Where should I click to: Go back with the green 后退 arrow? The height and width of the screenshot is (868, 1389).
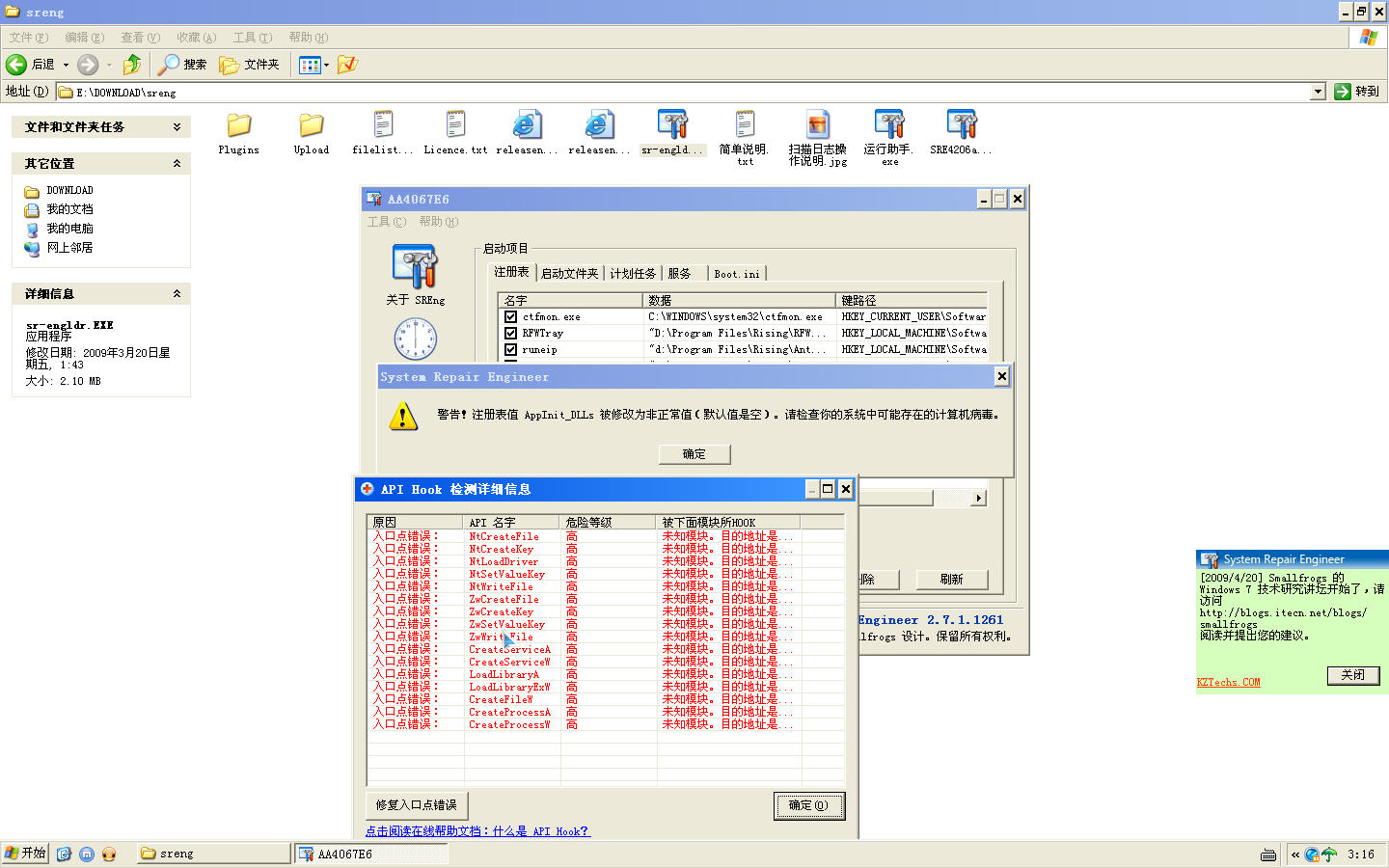16,65
